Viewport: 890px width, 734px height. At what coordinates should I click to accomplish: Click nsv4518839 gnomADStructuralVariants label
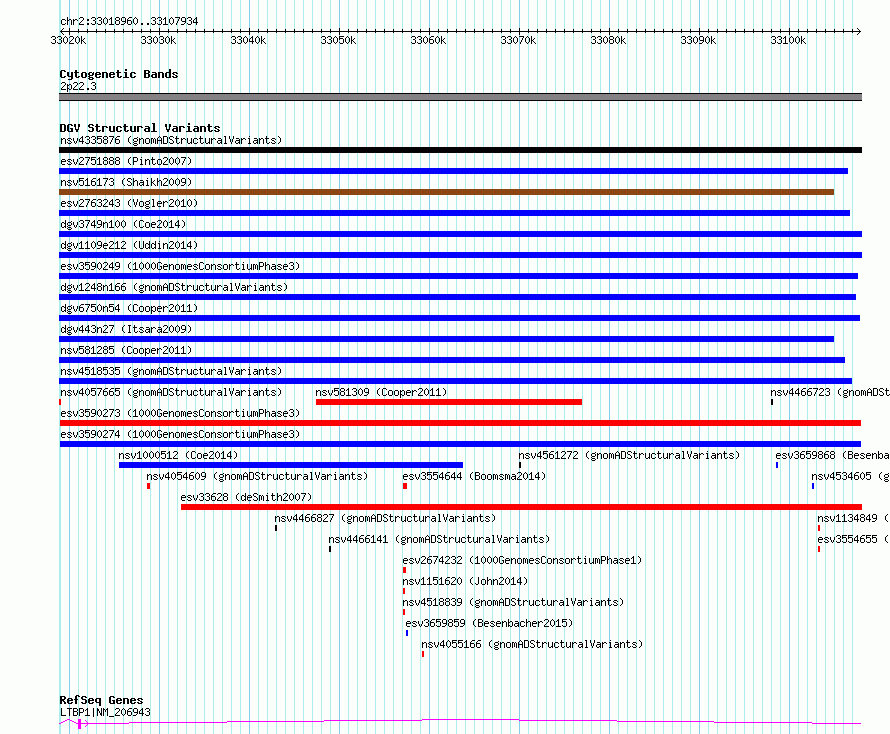pos(513,602)
